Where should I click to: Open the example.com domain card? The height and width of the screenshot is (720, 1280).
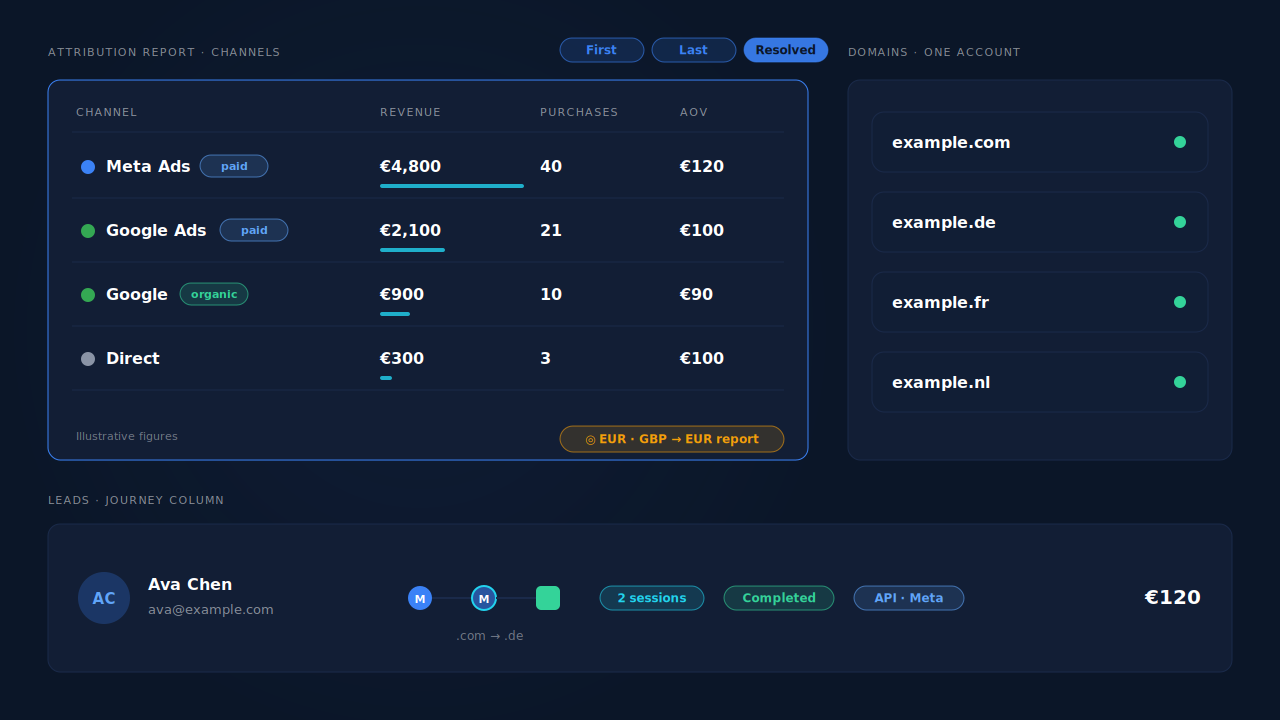click(1040, 142)
